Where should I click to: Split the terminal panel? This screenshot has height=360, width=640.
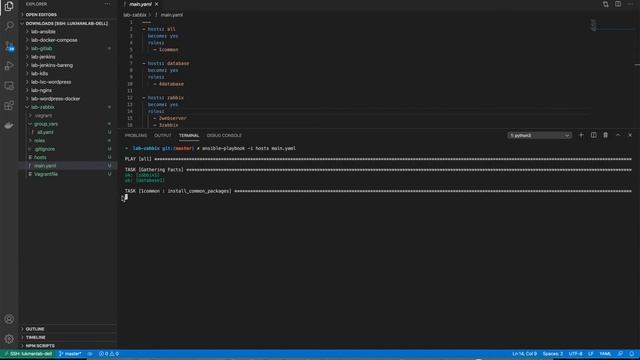click(x=593, y=135)
